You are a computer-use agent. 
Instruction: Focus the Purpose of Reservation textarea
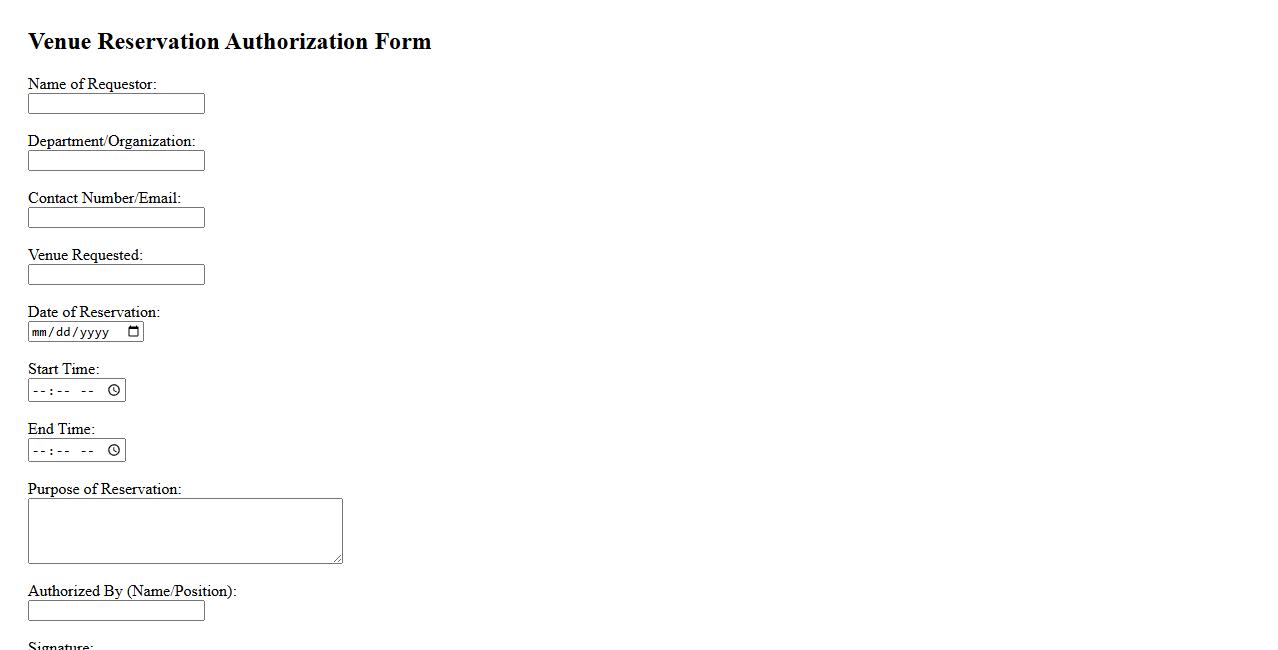pyautogui.click(x=185, y=531)
